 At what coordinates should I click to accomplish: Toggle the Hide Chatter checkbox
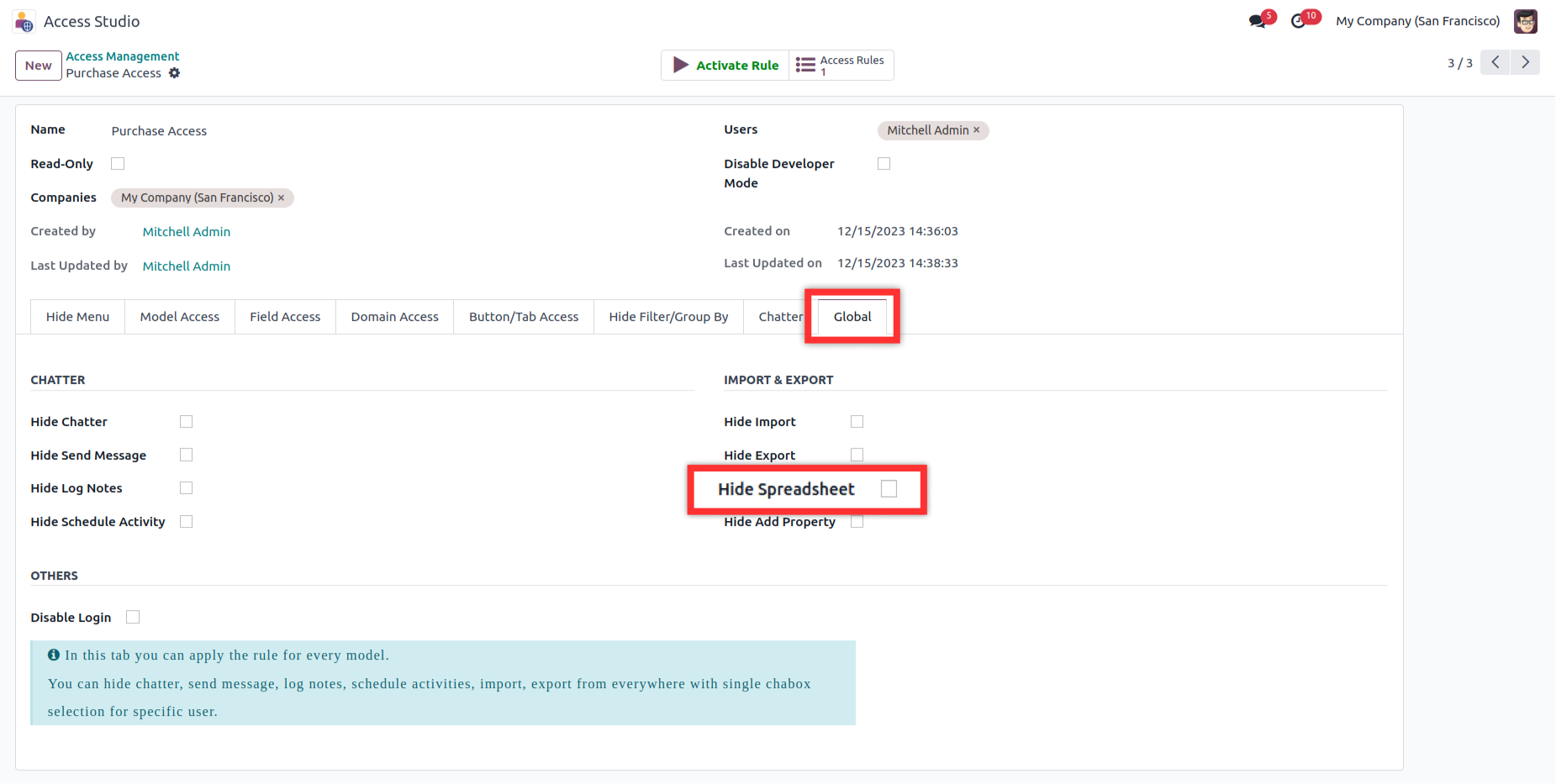[187, 422]
